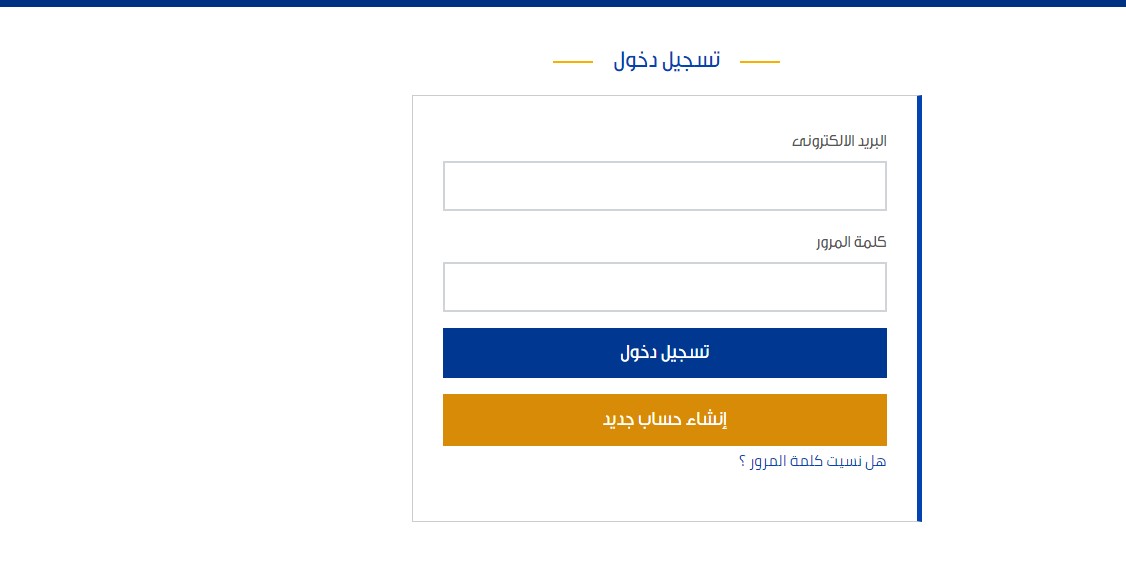This screenshot has height=567, width=1126.
Task: Click the word دخول in the heading
Action: click(635, 61)
